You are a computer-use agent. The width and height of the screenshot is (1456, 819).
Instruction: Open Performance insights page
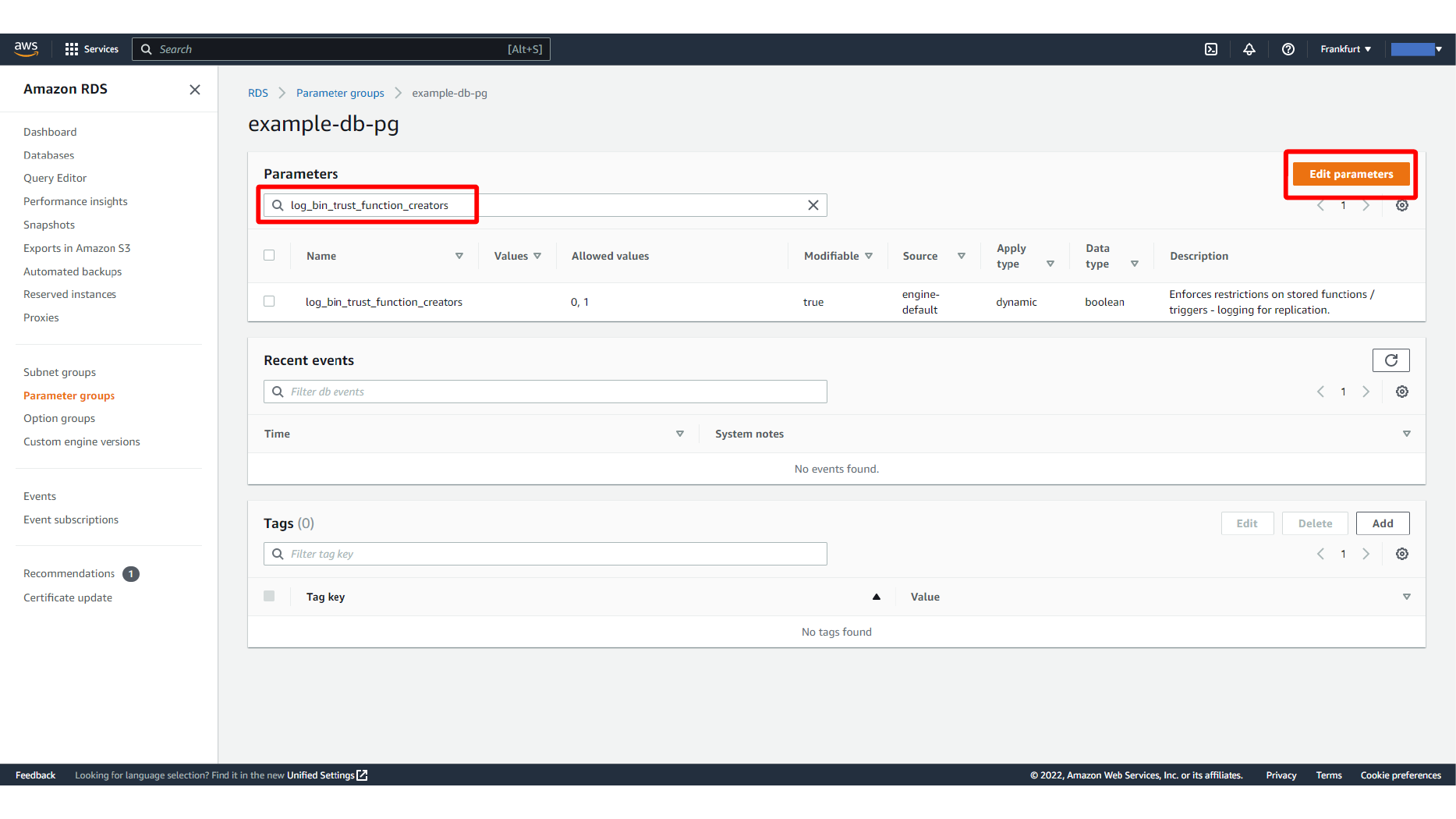click(x=76, y=201)
